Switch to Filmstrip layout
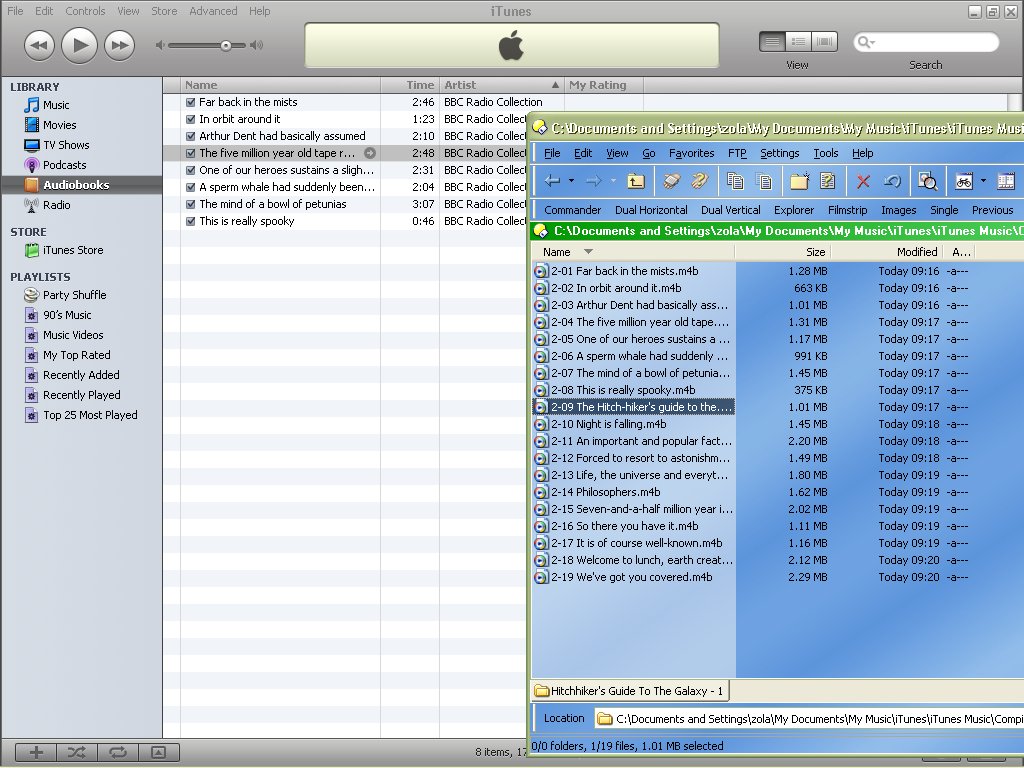 847,210
